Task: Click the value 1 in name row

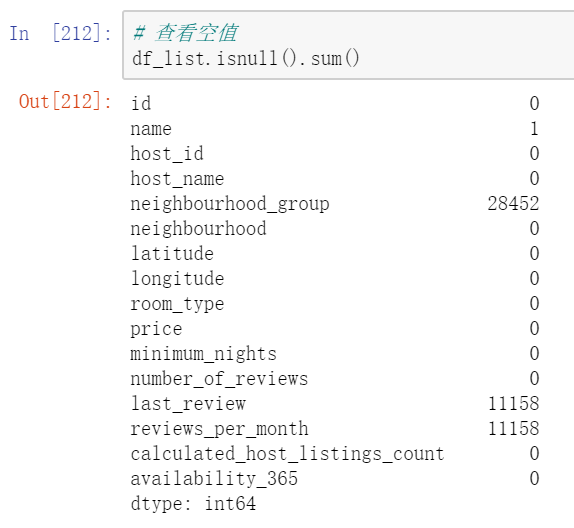Action: point(534,129)
